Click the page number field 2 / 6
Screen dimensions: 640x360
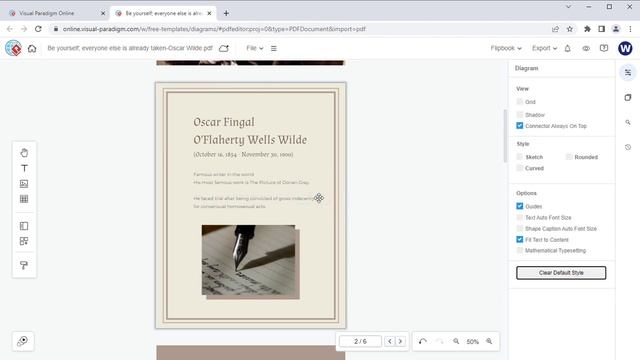coord(360,341)
